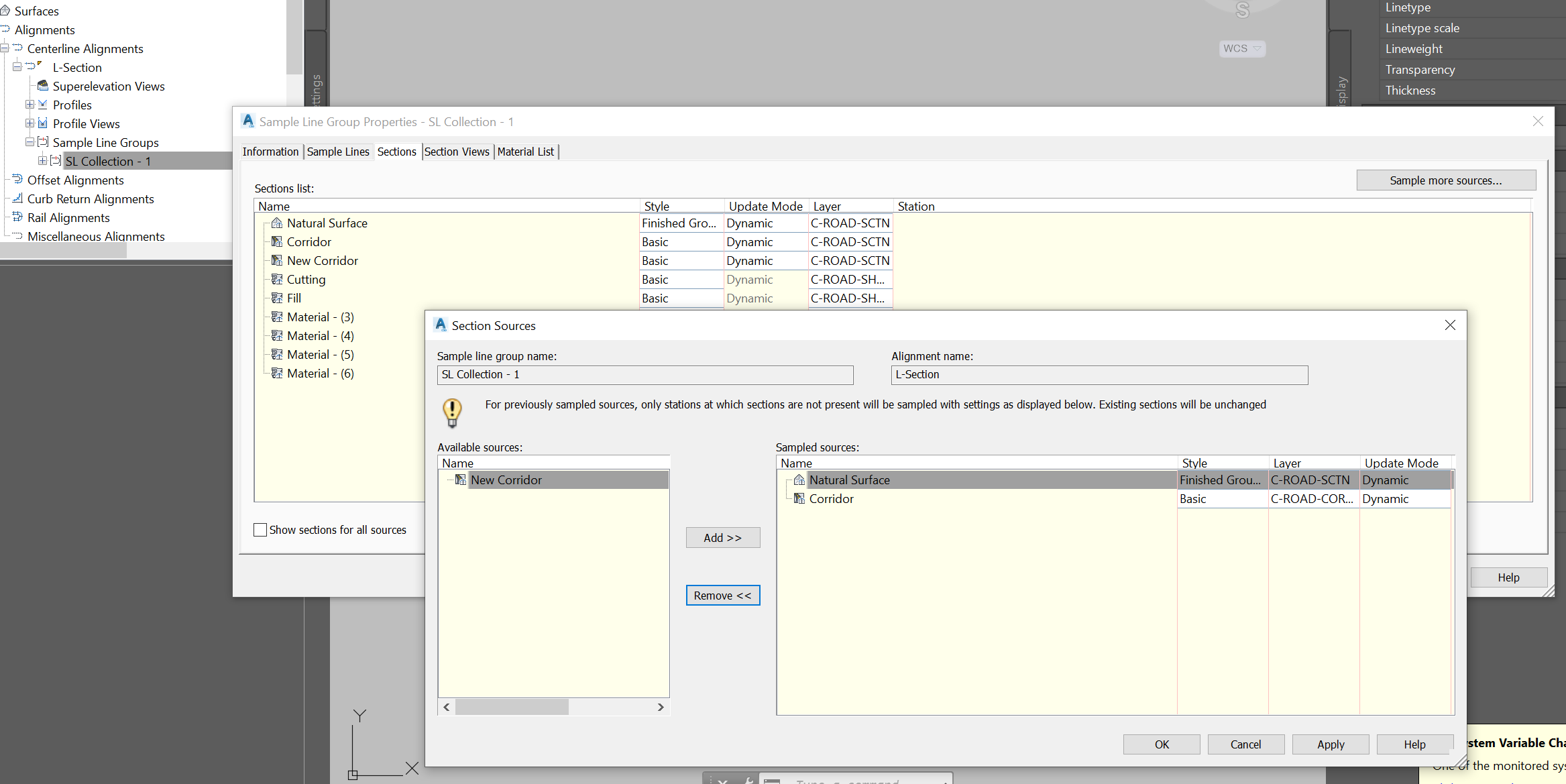Click Corridor icon in Sampled sources
The width and height of the screenshot is (1566, 784).
point(799,499)
